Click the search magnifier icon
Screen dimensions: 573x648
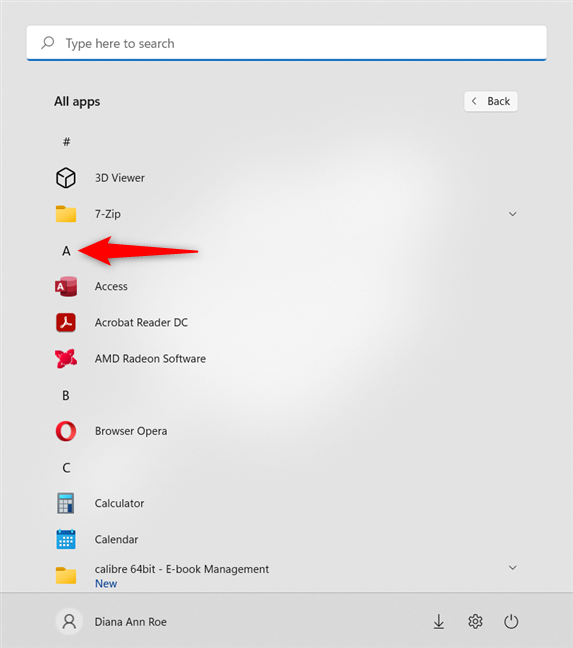pyautogui.click(x=48, y=43)
